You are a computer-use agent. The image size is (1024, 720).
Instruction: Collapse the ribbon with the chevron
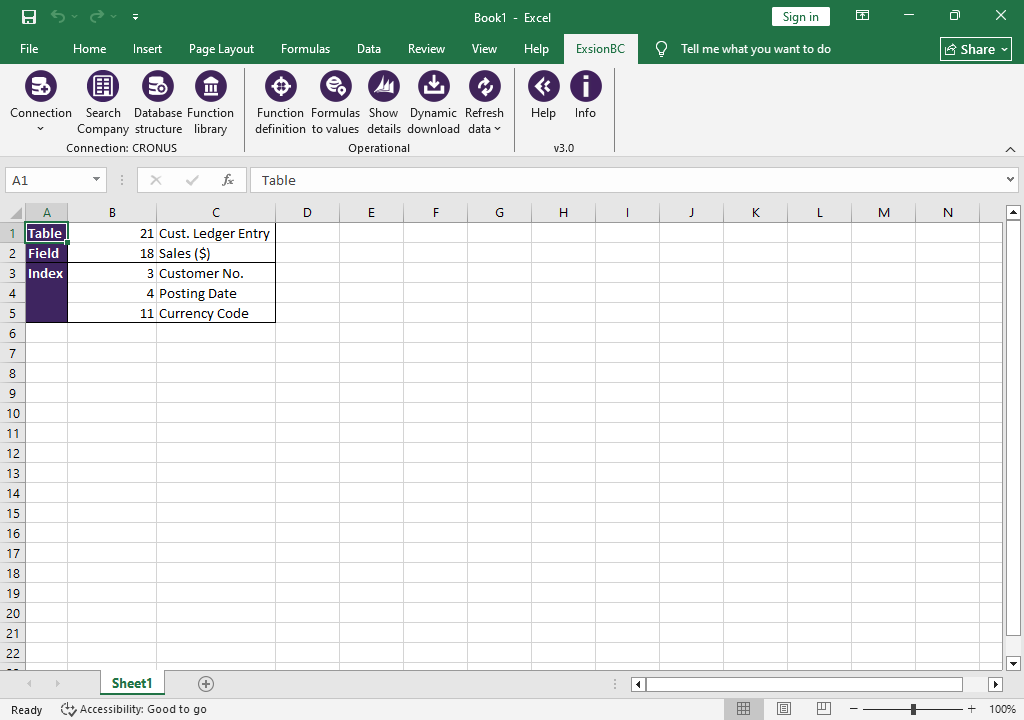click(1010, 150)
